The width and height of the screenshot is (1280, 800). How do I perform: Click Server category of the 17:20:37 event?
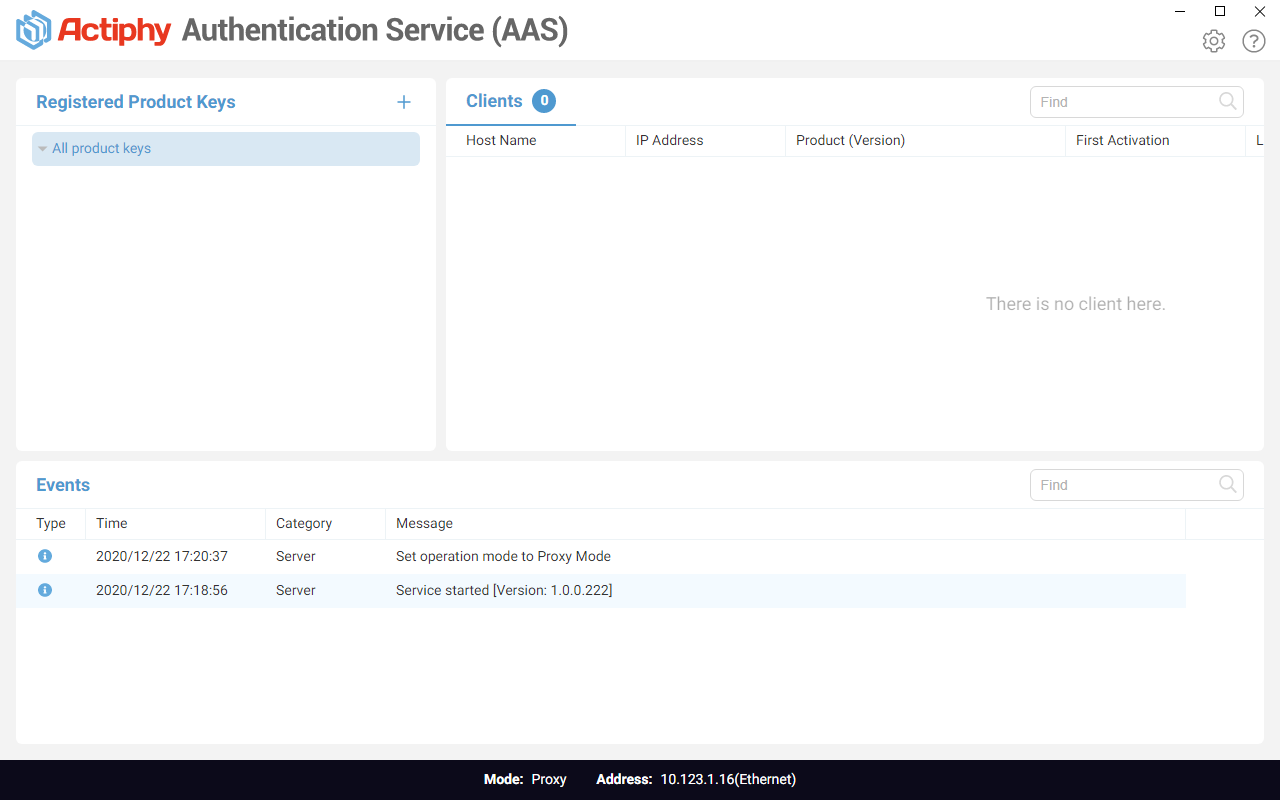coord(296,556)
